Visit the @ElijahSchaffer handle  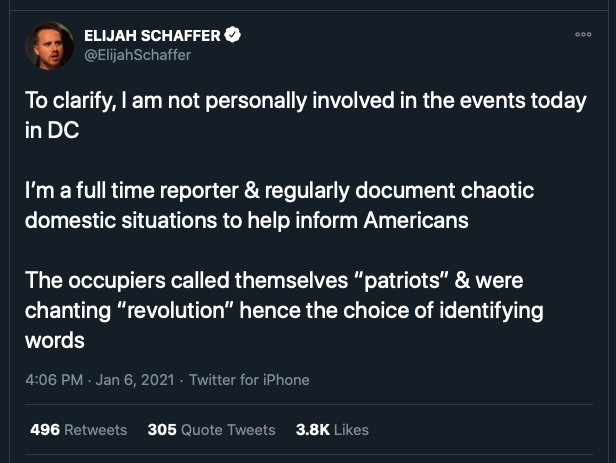(x=138, y=55)
